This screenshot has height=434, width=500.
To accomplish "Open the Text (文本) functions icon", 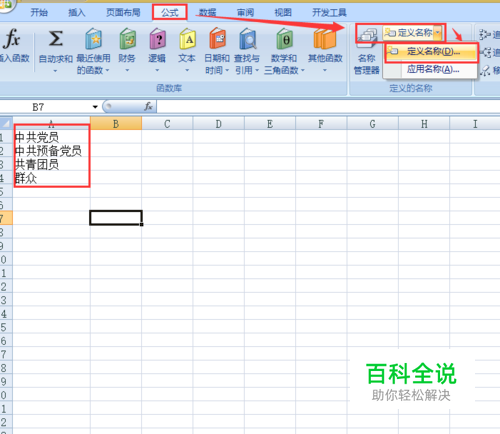I will coord(187,39).
